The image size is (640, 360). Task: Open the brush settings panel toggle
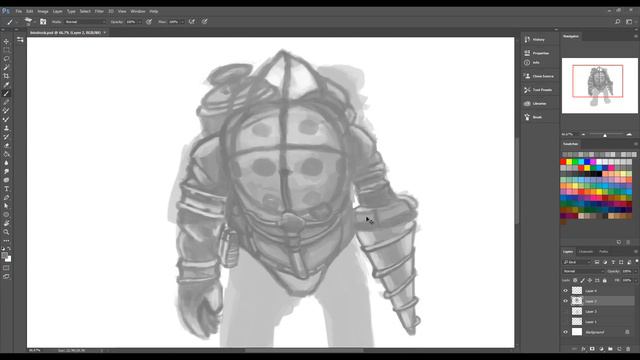[x=43, y=22]
